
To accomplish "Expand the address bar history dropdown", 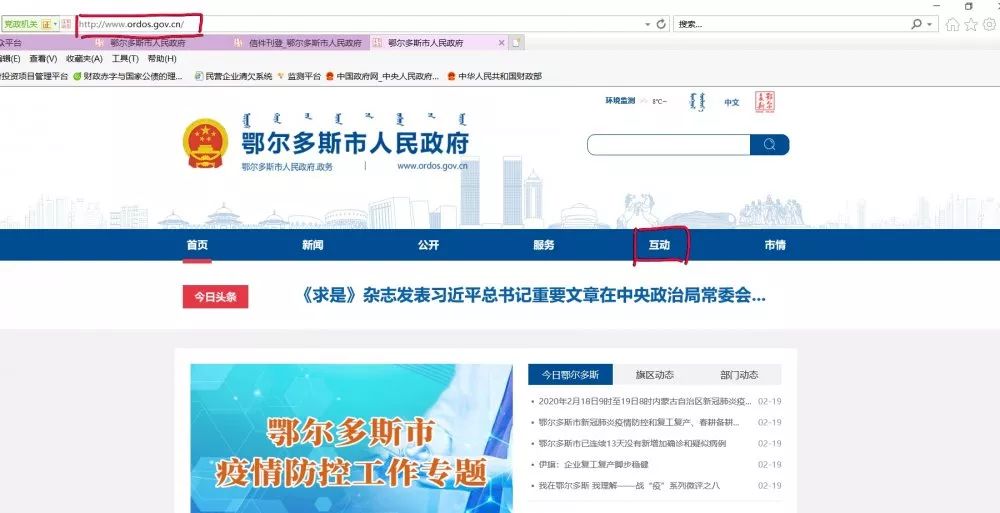I will point(647,24).
